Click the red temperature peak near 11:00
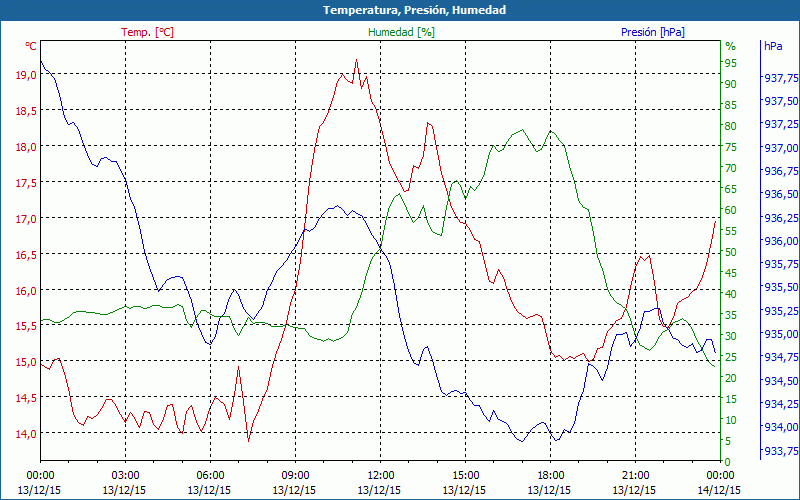The image size is (800, 500). click(356, 60)
